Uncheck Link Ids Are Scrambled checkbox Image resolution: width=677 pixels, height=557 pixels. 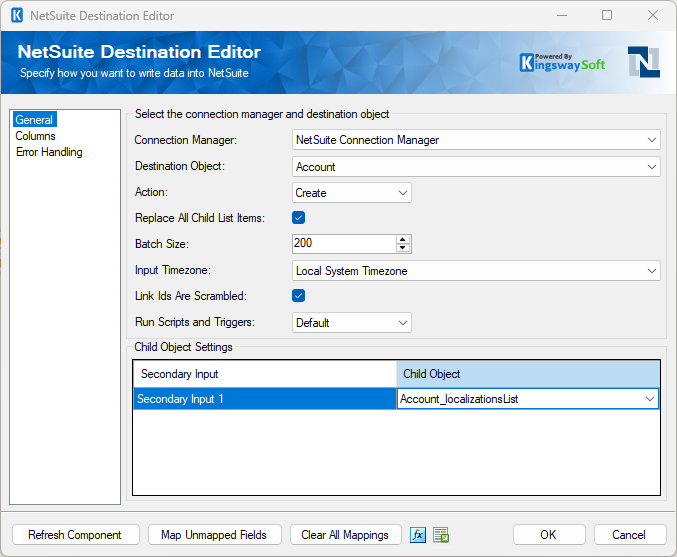[x=298, y=296]
